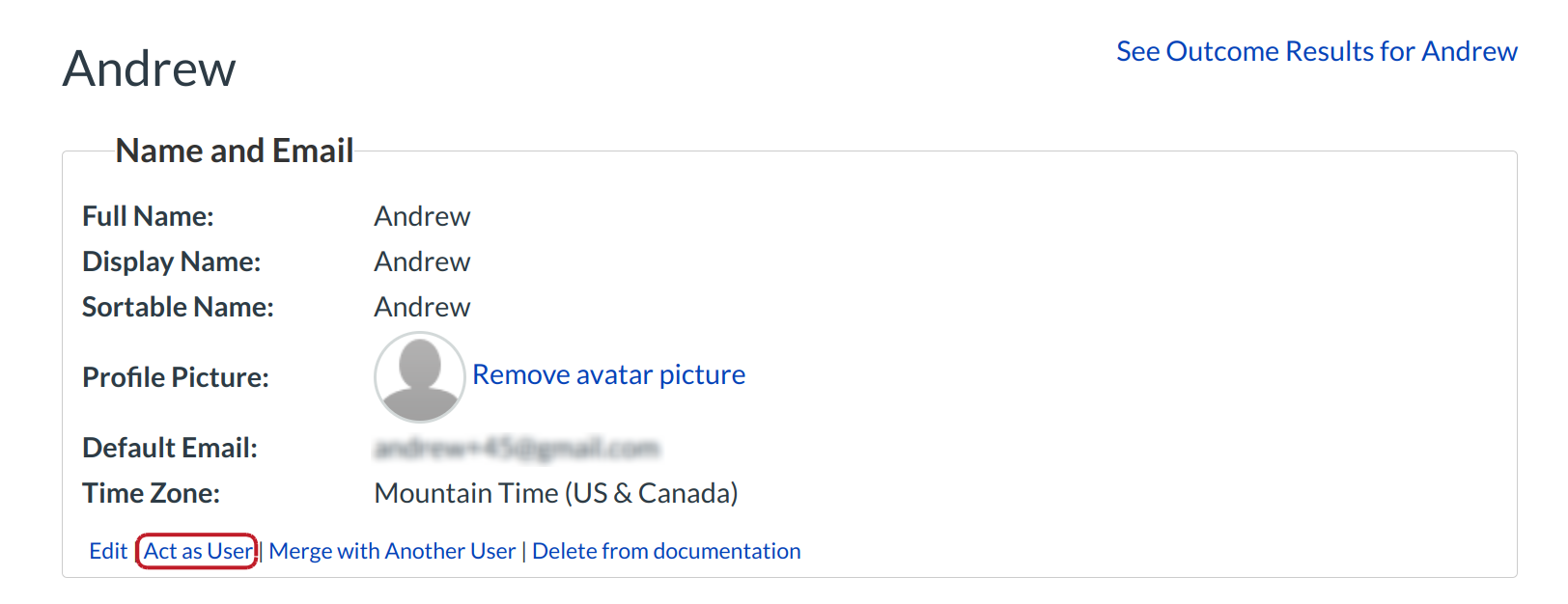Click the blurred default email address
1568x604 pixels.
tap(517, 448)
